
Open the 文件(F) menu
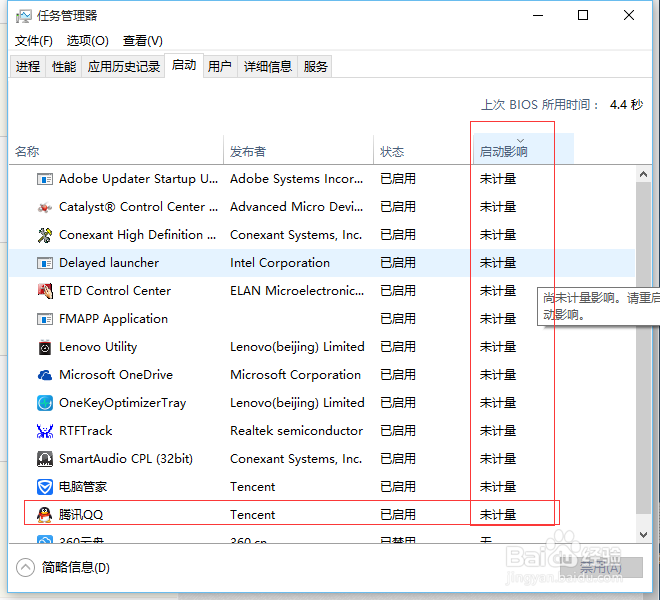pyautogui.click(x=34, y=41)
